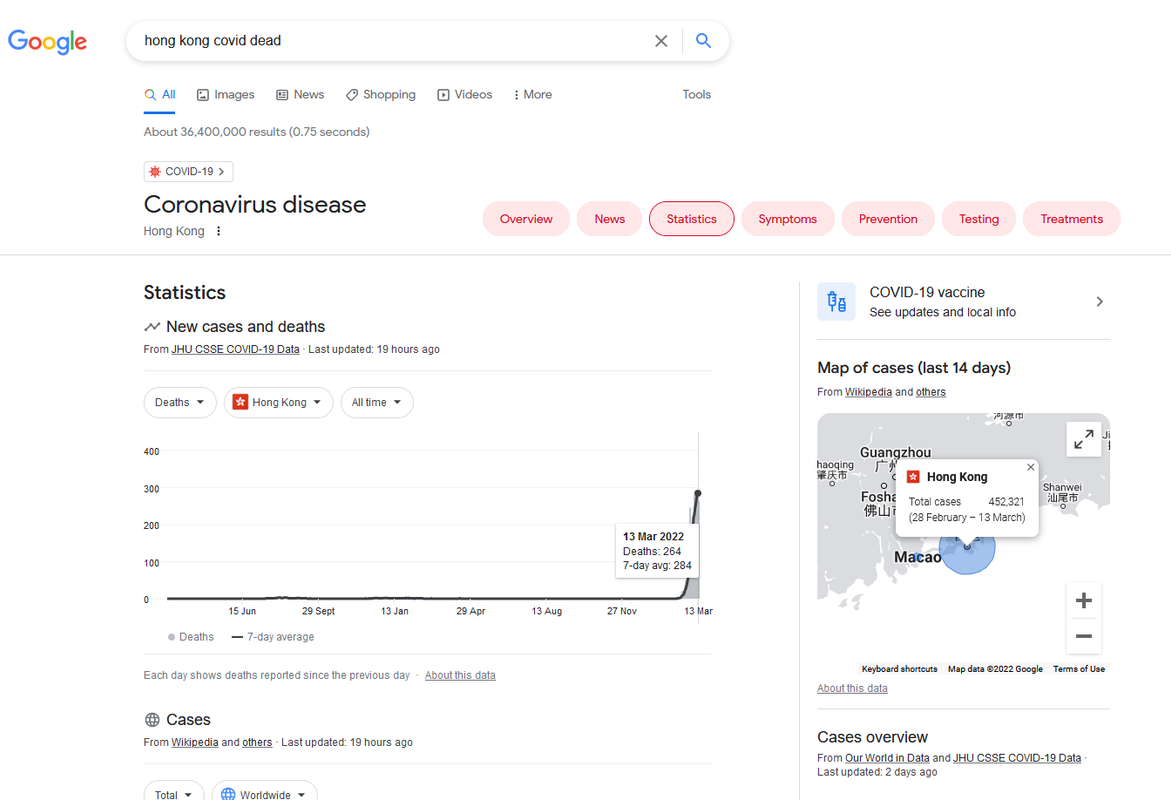This screenshot has height=800, width=1171.
Task: Expand the map with the fullscreen icon
Action: coord(1084,439)
